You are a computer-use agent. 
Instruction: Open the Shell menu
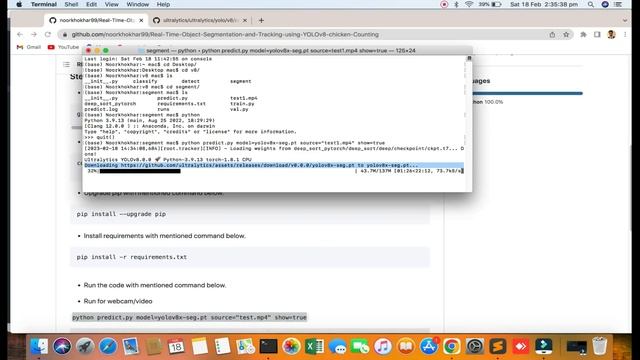tap(71, 4)
